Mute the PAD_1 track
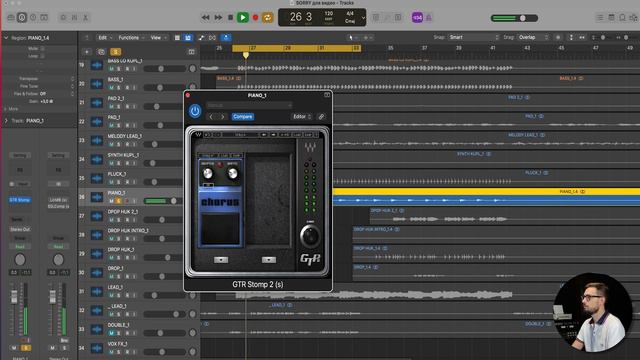 [111, 125]
